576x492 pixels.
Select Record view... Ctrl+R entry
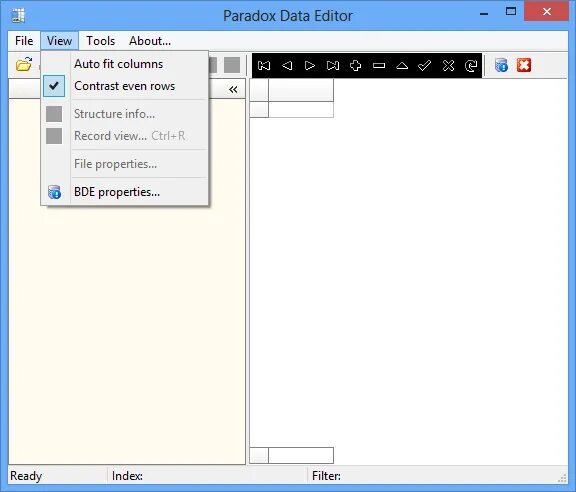click(x=125, y=136)
